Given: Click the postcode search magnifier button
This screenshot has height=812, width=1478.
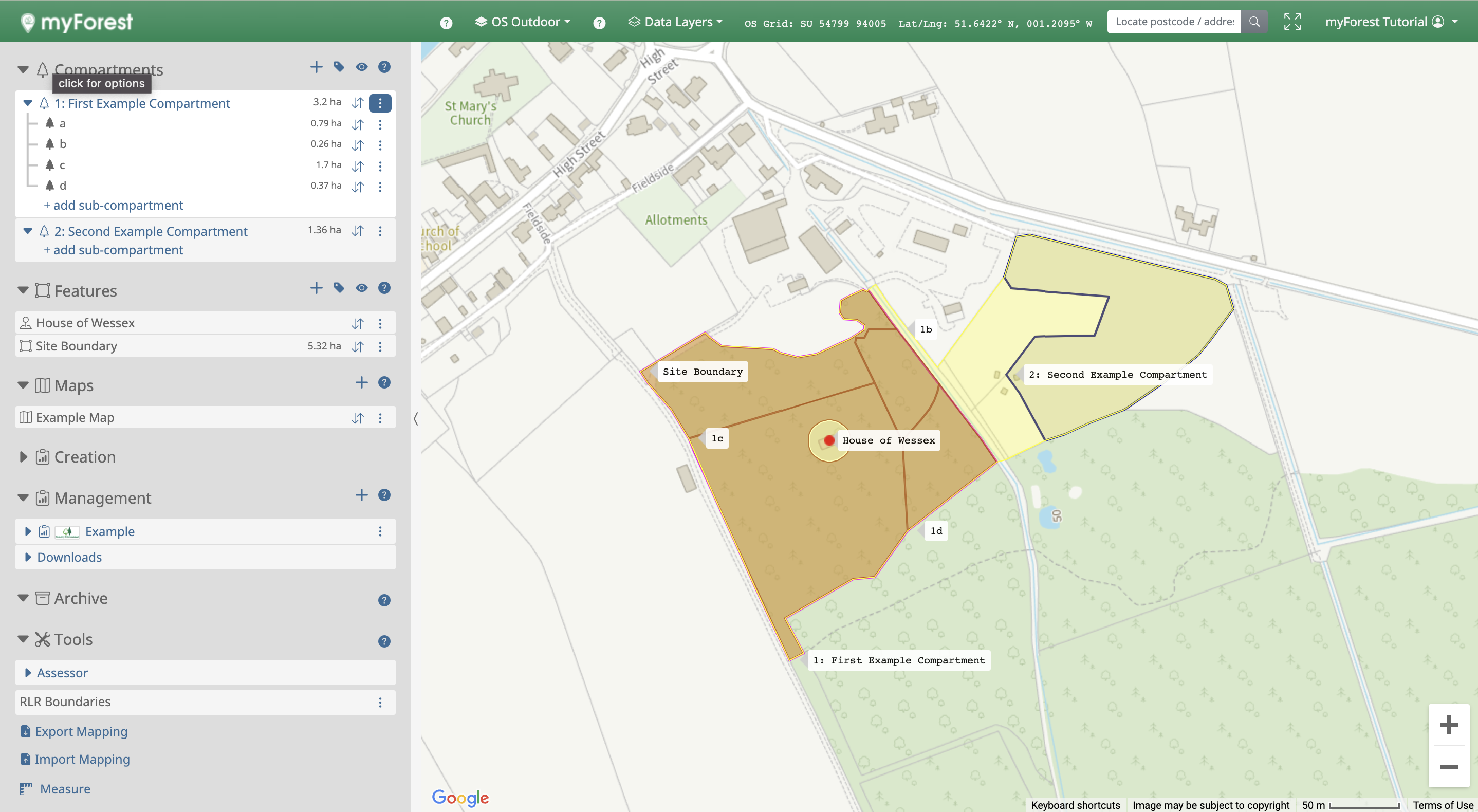Looking at the screenshot, I should click(1253, 22).
